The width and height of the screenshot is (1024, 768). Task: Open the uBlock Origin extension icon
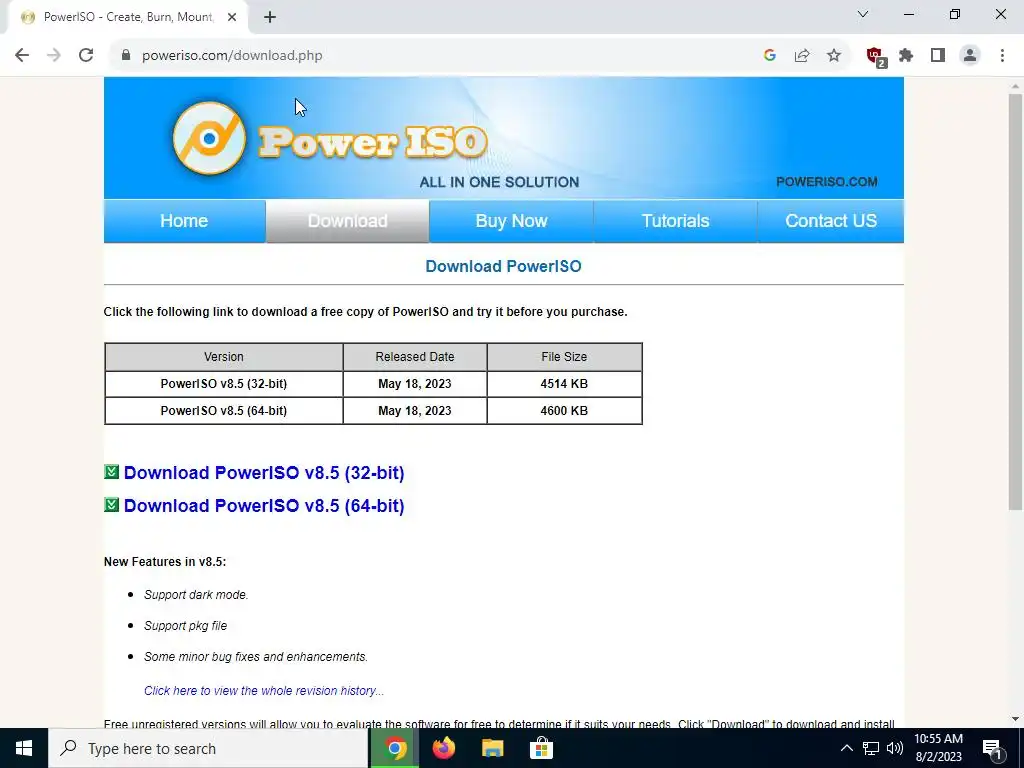tap(875, 57)
